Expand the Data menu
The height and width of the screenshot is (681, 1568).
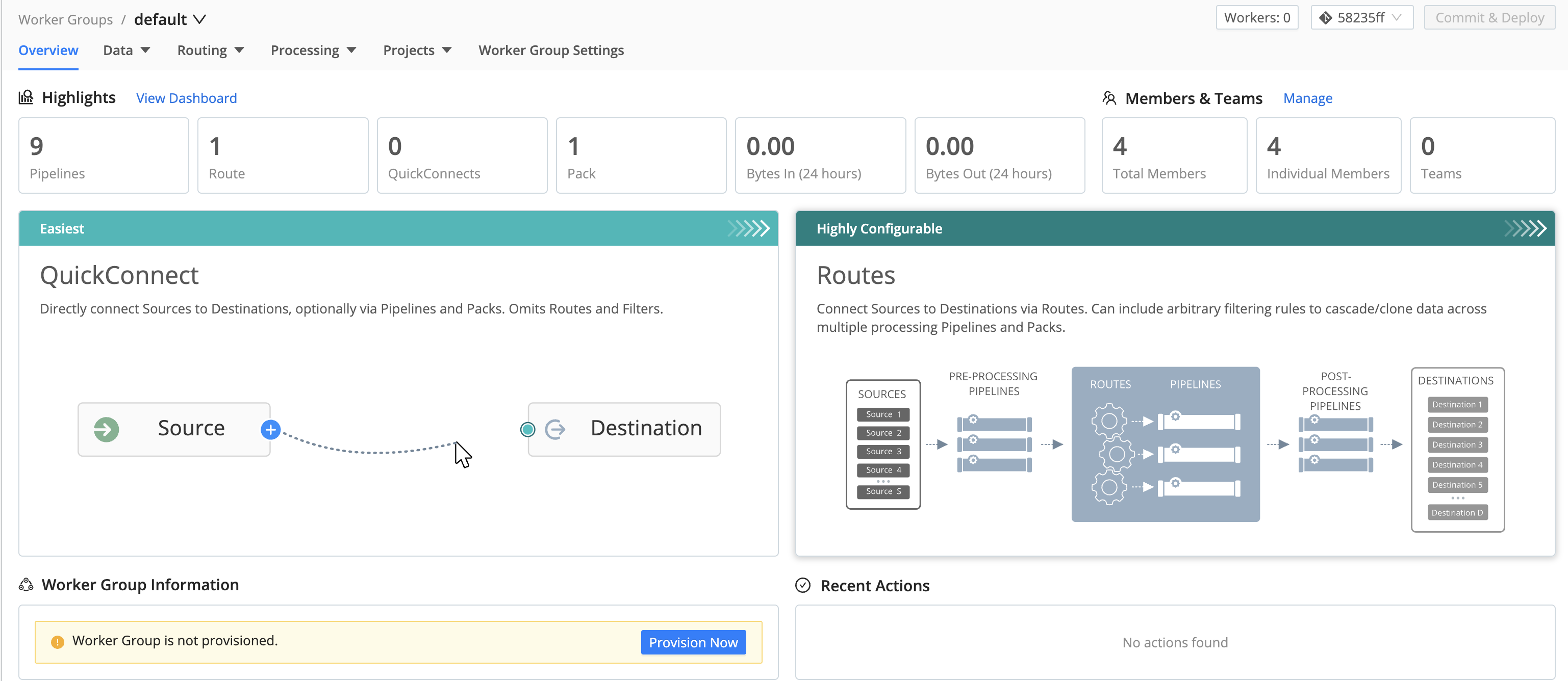126,50
